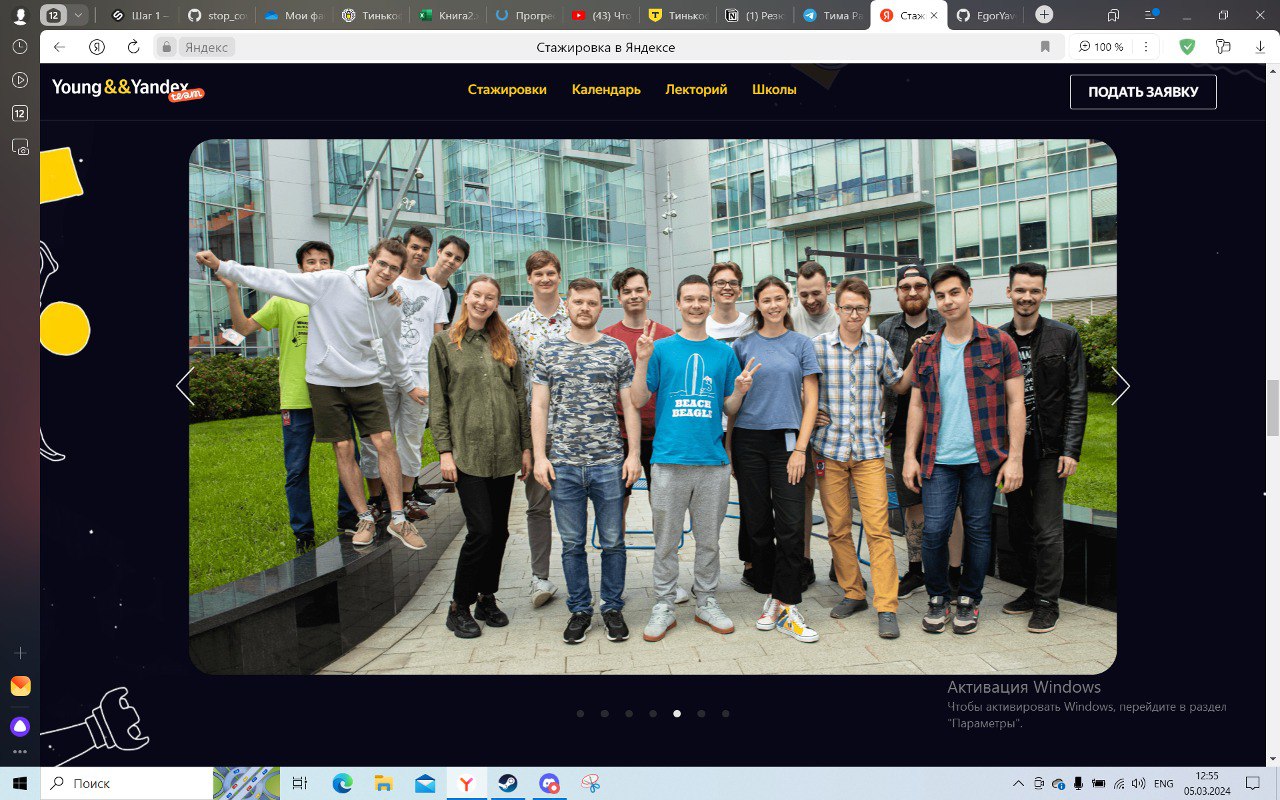1280x800 pixels.
Task: Select the first carousel dot
Action: pos(580,714)
